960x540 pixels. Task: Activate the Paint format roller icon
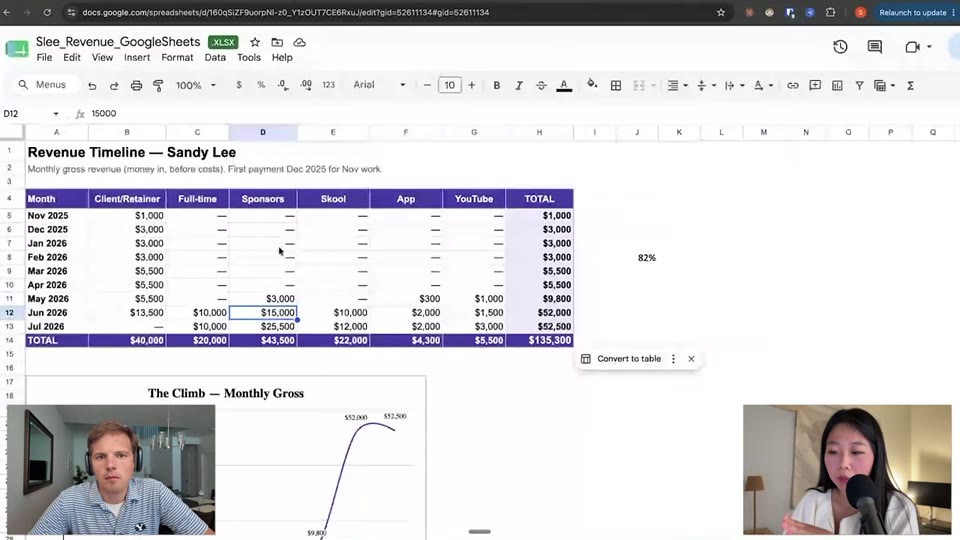[x=158, y=86]
